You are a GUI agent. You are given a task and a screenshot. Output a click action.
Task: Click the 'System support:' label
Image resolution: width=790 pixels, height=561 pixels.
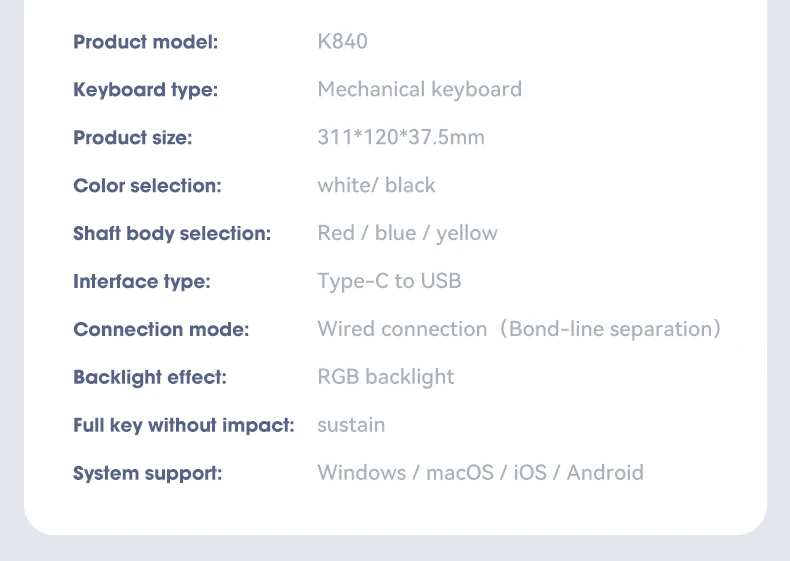pyautogui.click(x=148, y=474)
